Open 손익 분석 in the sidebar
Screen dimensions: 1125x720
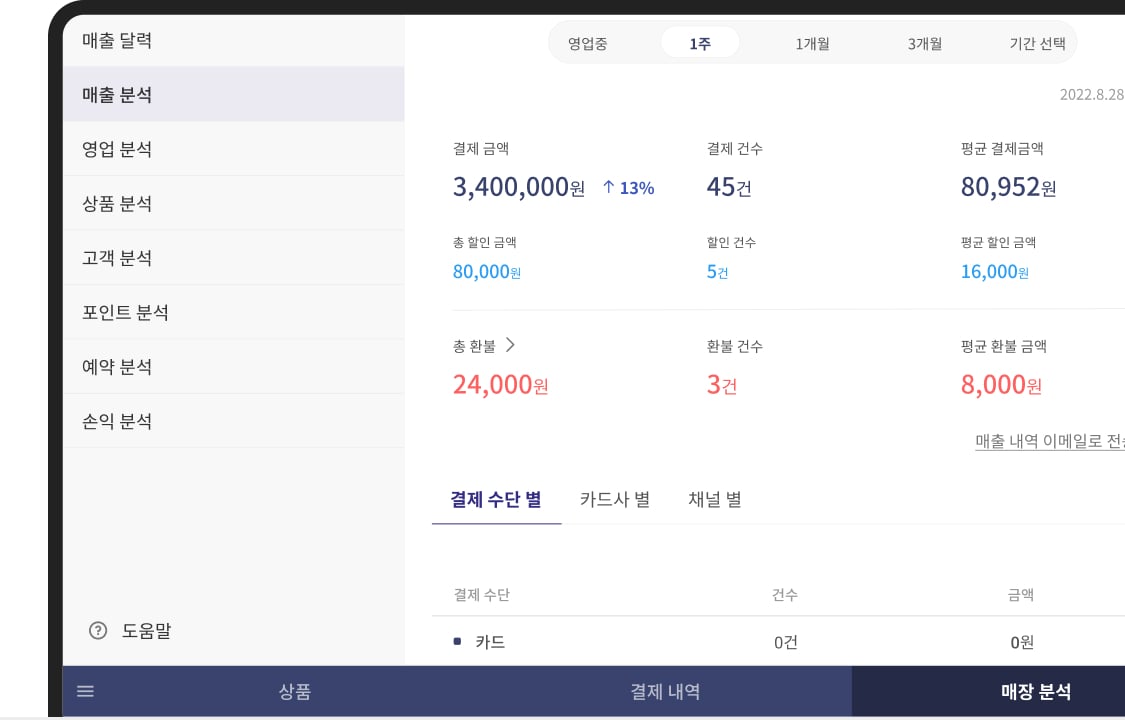[x=234, y=421]
